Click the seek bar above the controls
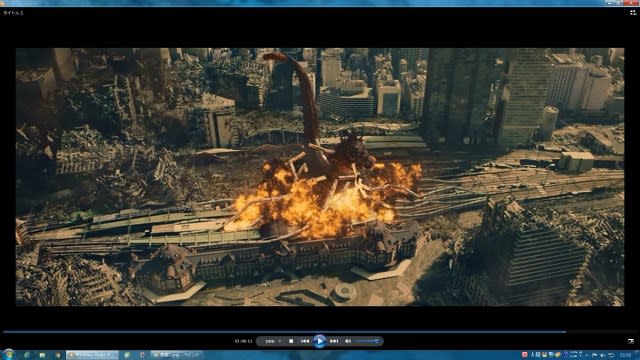This screenshot has height=360, width=640. pos(284,332)
